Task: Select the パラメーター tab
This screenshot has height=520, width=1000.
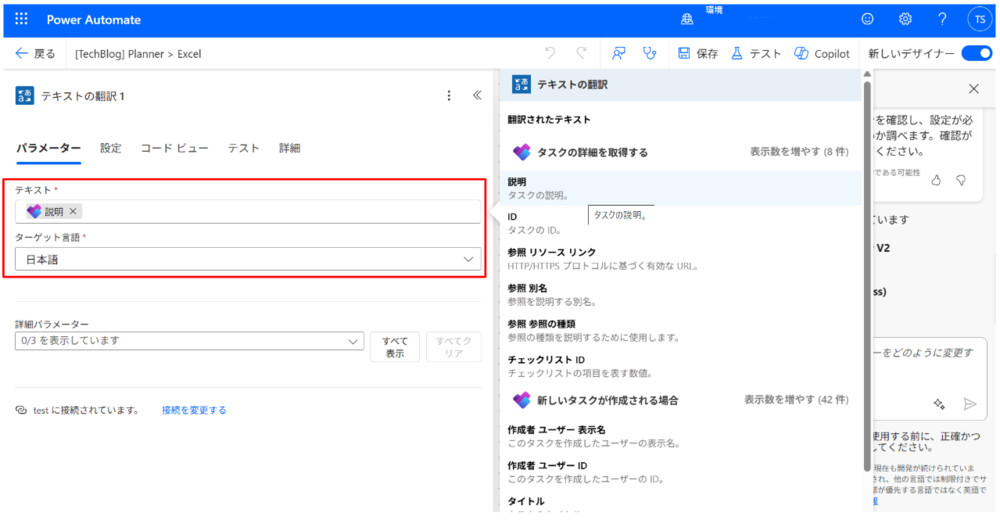Action: click(x=48, y=148)
